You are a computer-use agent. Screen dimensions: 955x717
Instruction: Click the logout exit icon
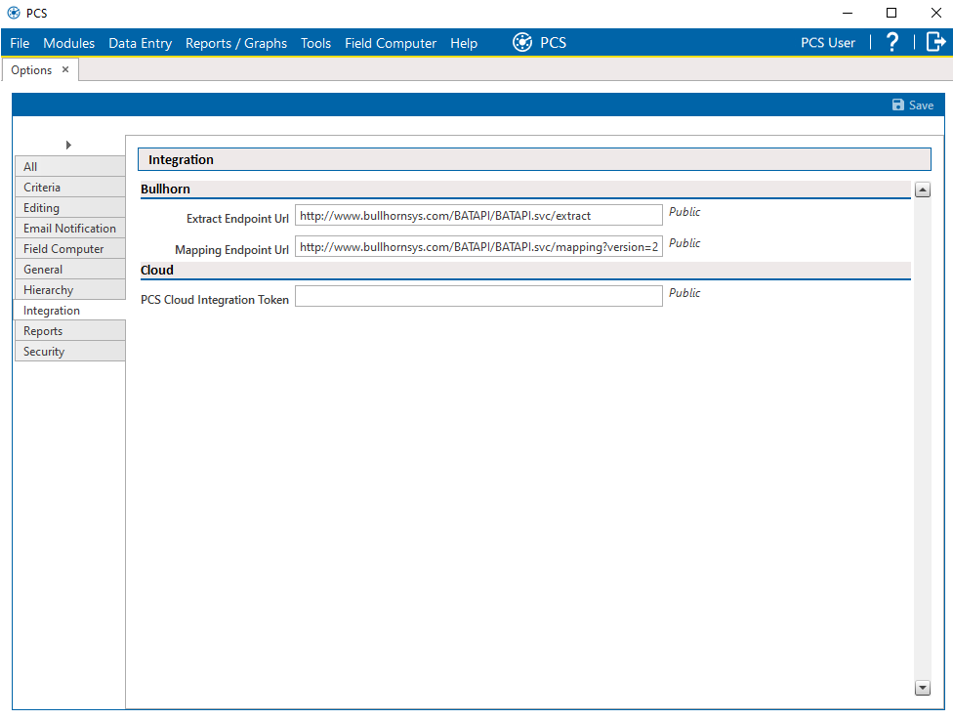pyautogui.click(x=936, y=42)
